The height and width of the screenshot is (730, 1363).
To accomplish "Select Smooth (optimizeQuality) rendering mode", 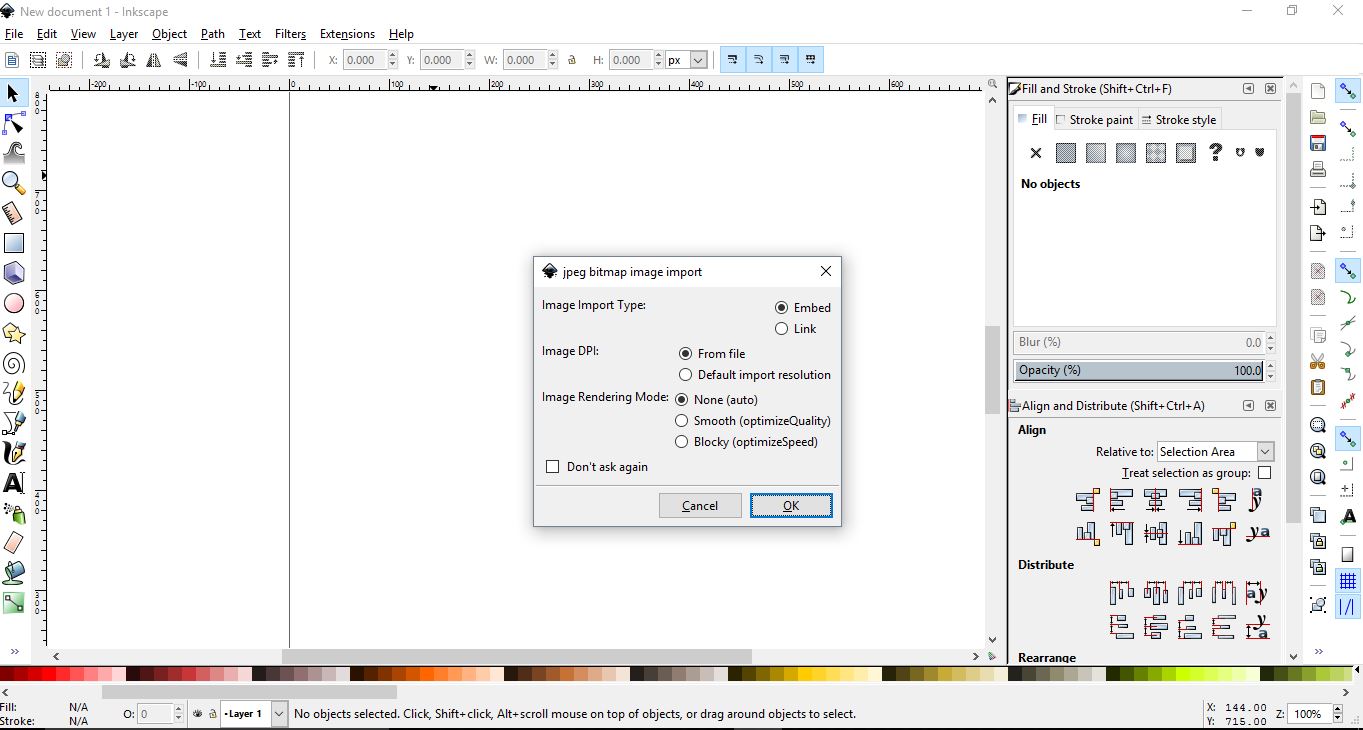I will [x=681, y=421].
